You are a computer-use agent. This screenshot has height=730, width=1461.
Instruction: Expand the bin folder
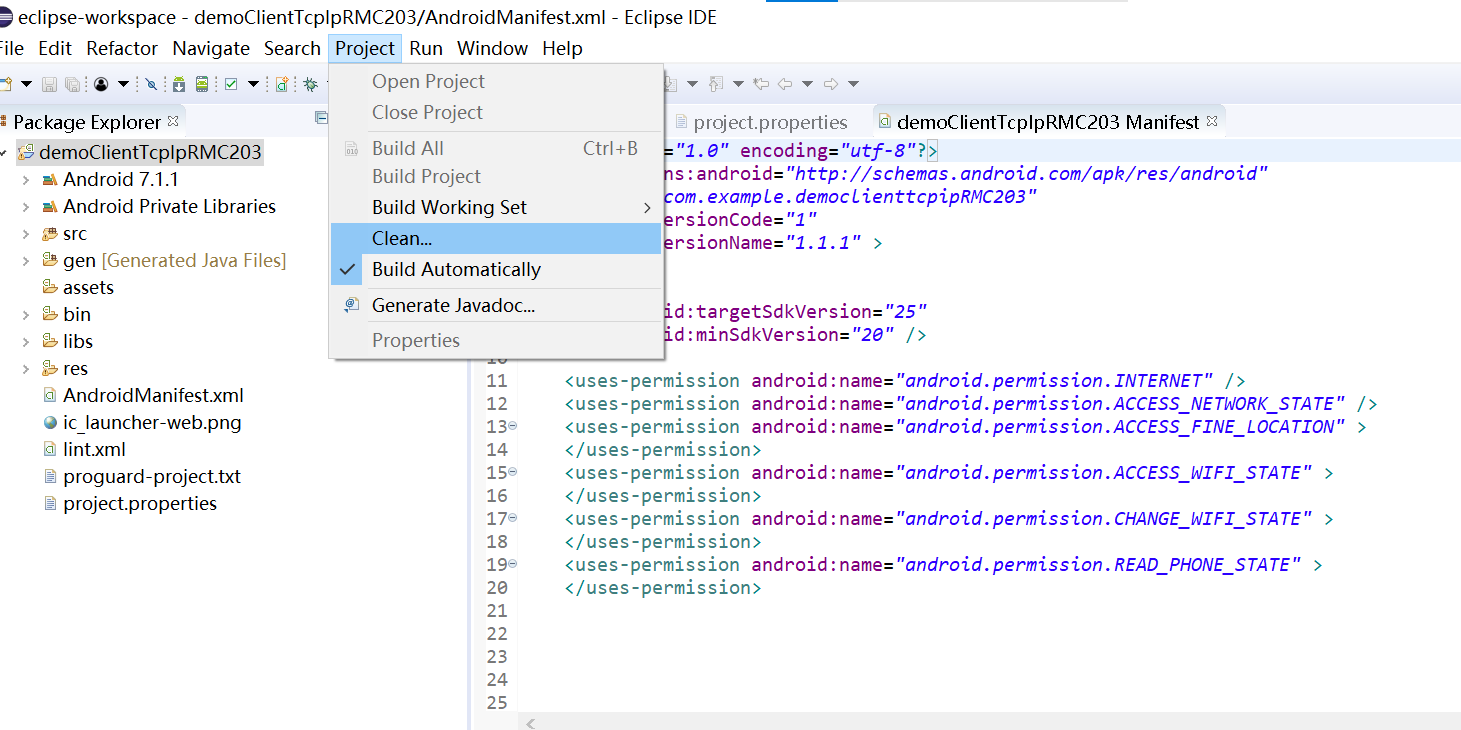25,315
